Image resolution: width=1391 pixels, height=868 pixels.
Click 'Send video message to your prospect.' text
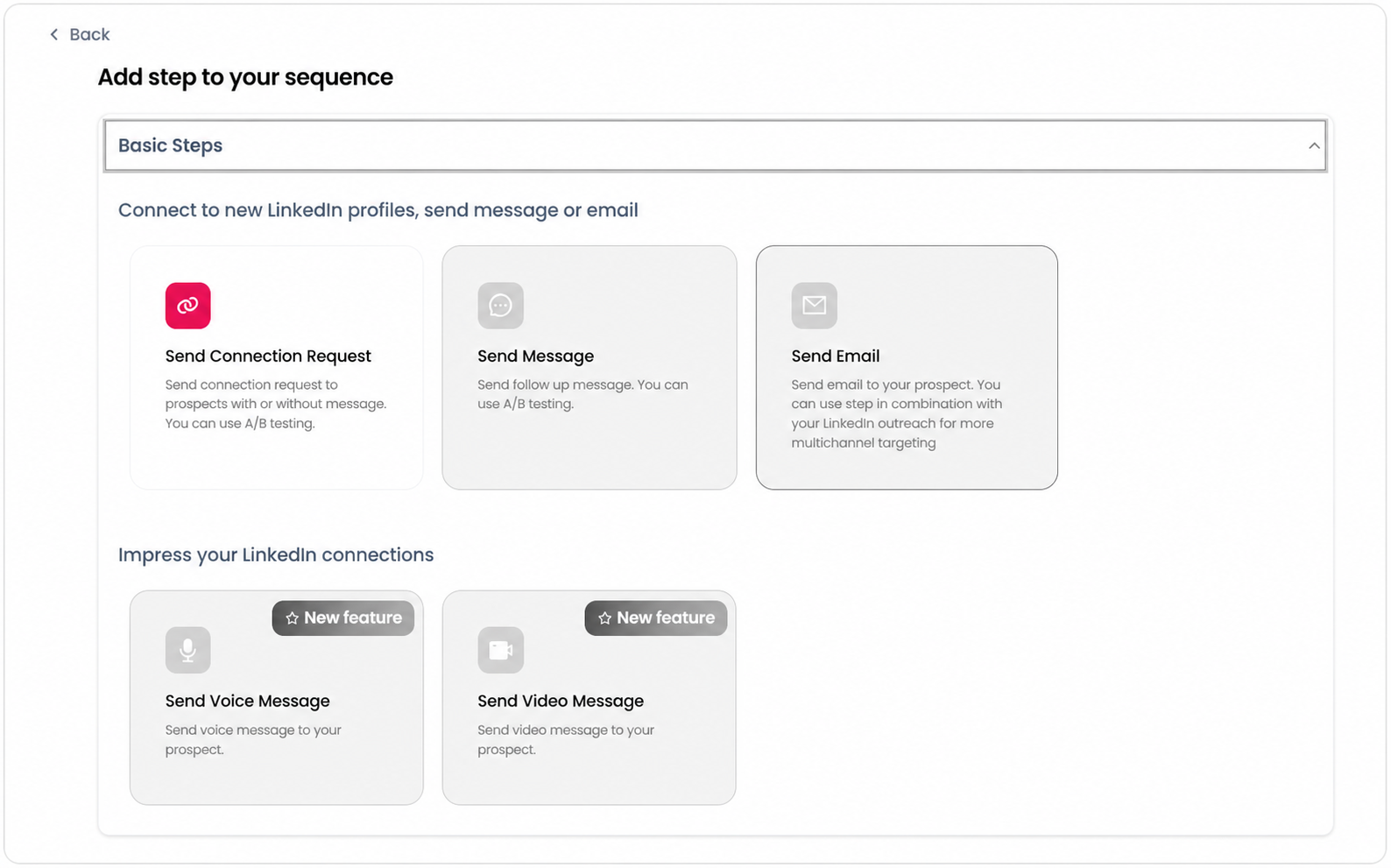[566, 739]
